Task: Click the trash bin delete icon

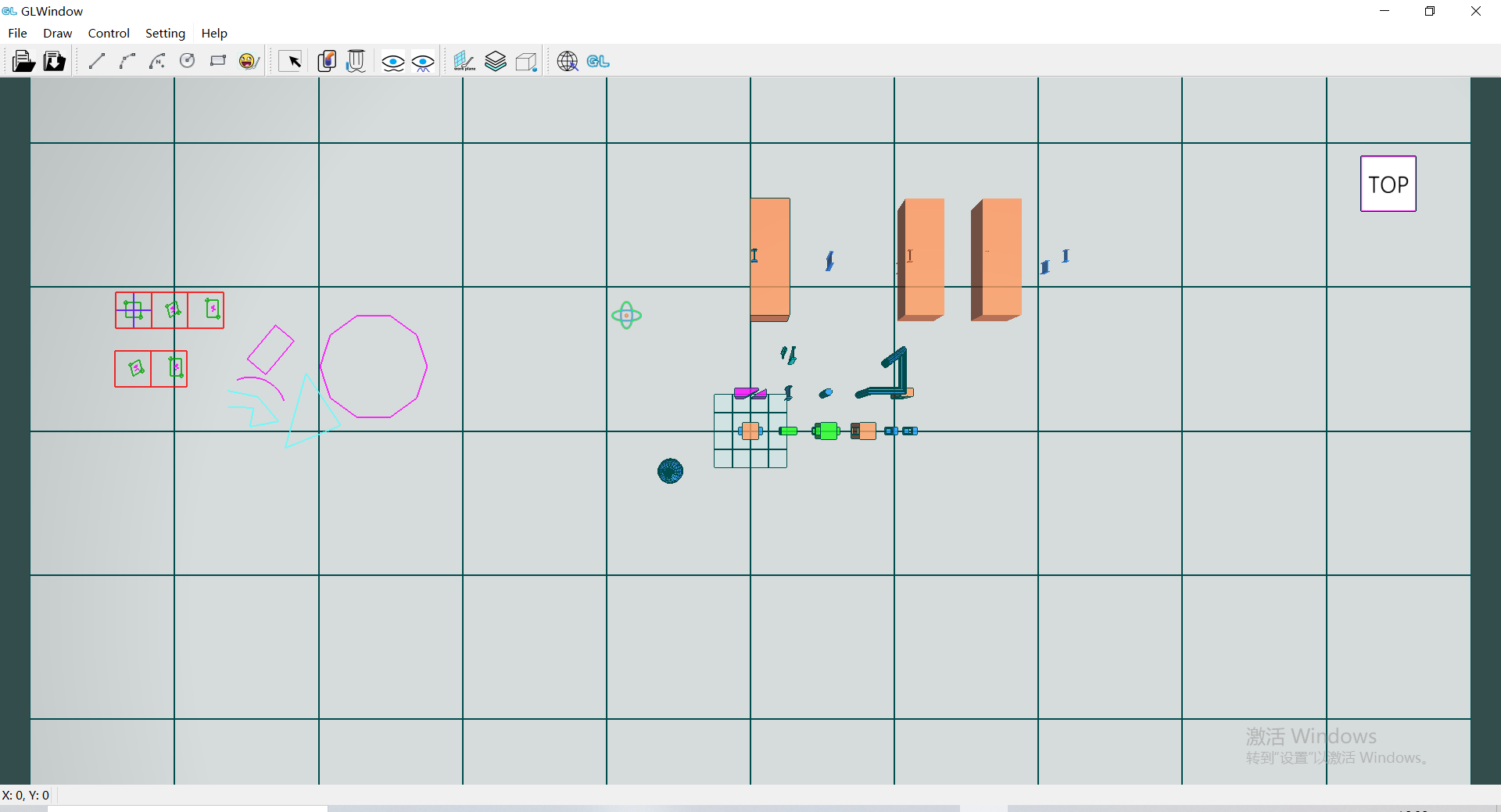Action: pos(356,61)
